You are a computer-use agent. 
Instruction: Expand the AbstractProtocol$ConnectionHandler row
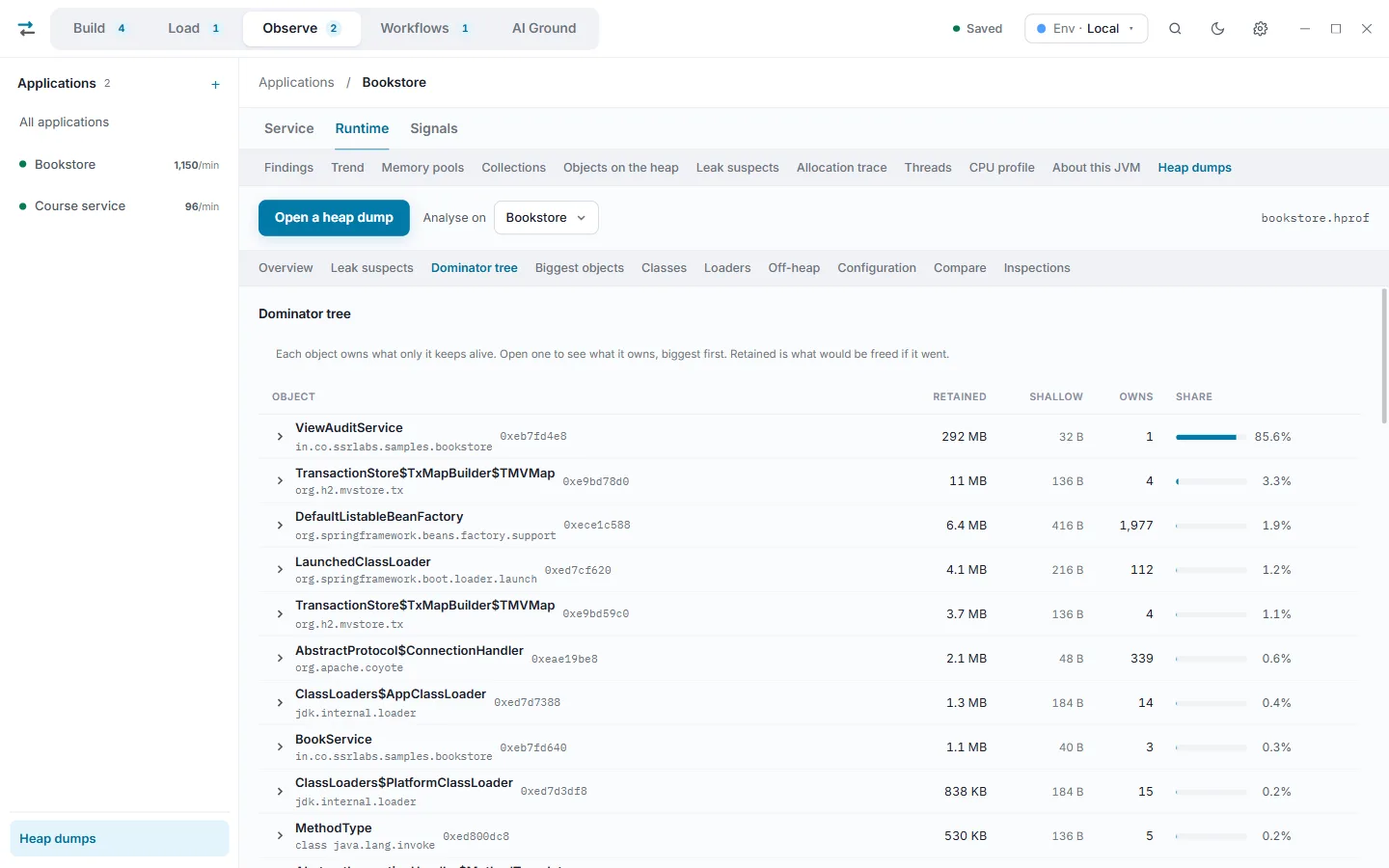point(280,659)
